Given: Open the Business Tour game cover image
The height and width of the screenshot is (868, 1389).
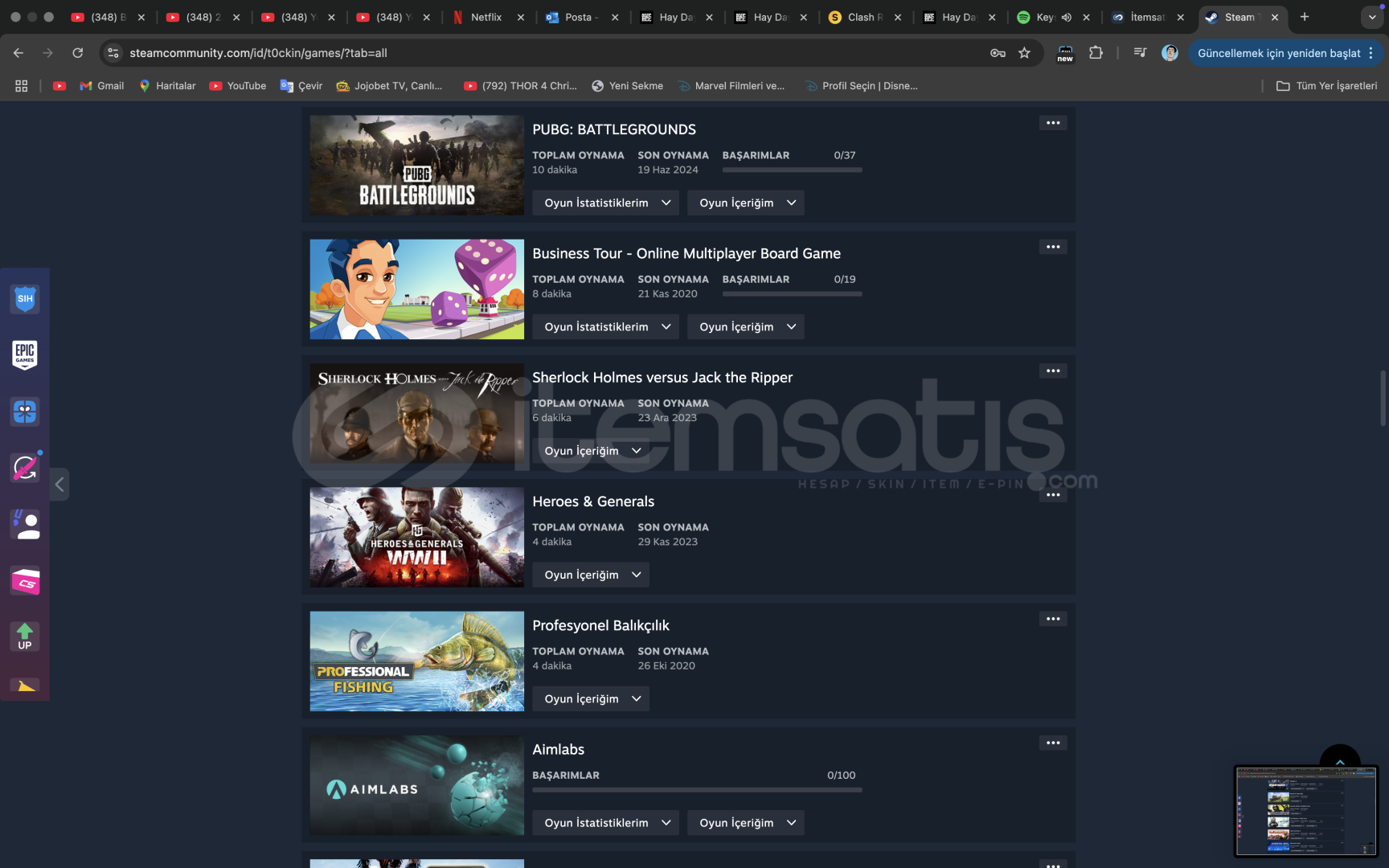Looking at the screenshot, I should click(417, 289).
